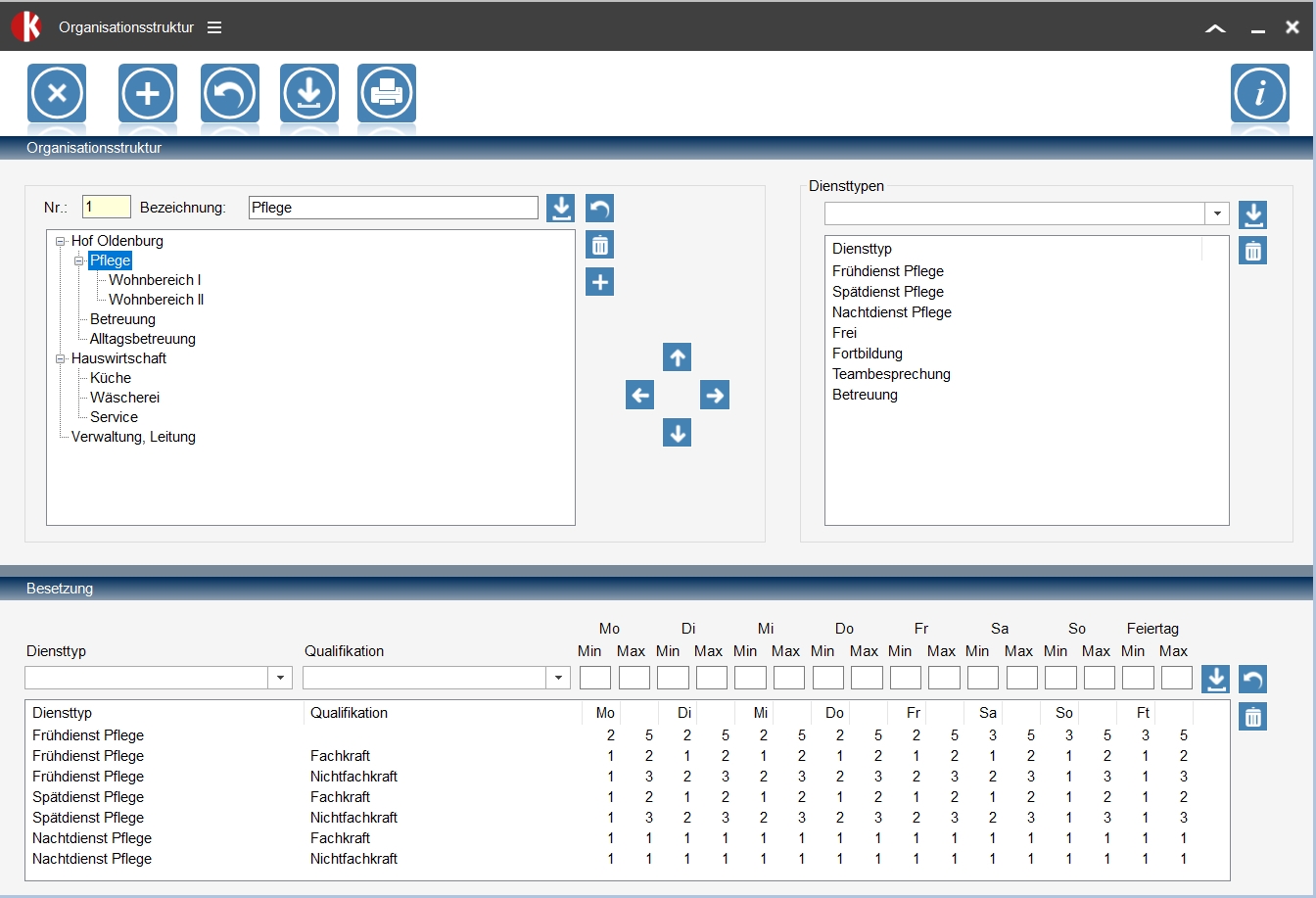This screenshot has height=898, width=1316.
Task: Move selected node left with arrow
Action: [640, 395]
